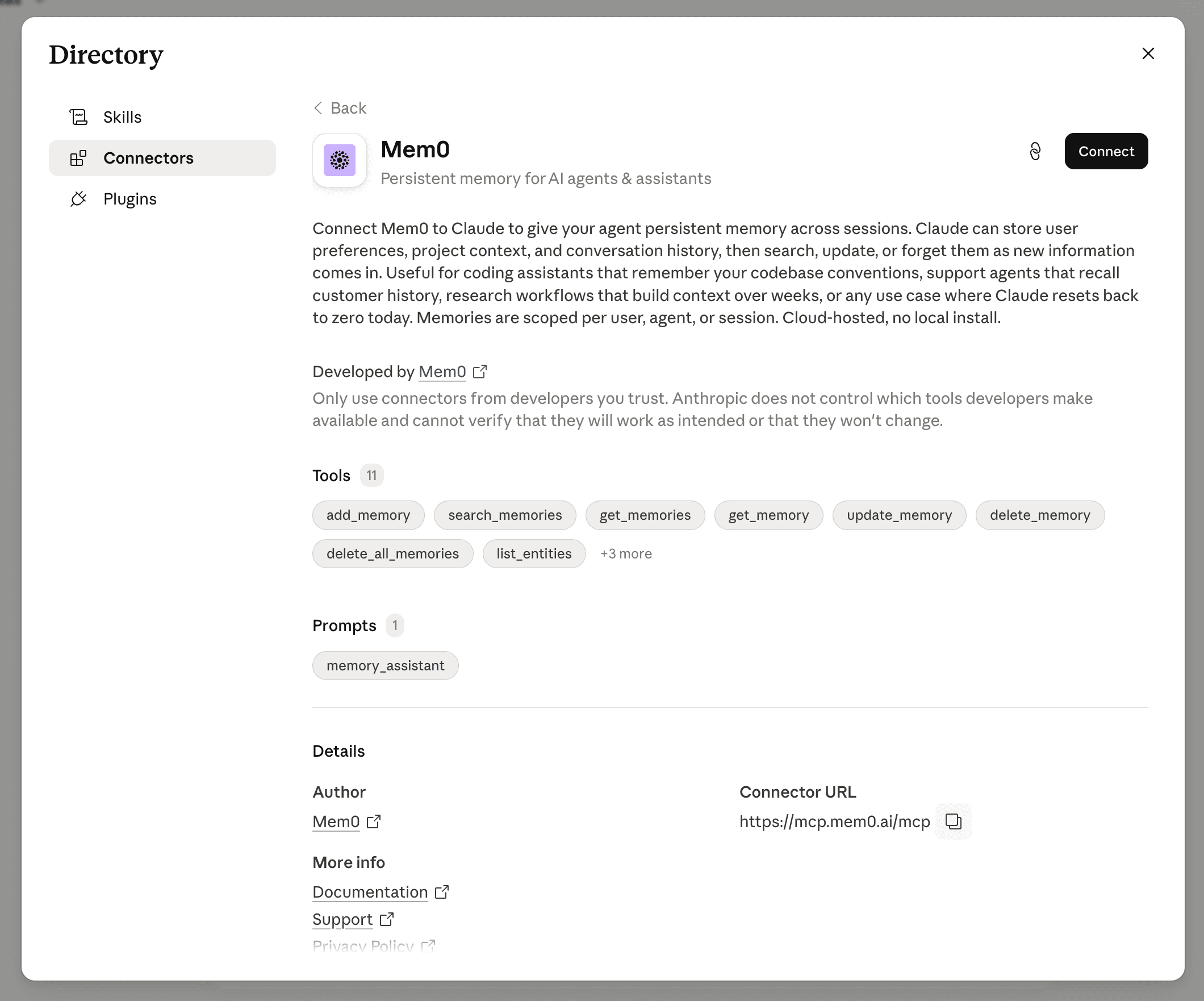This screenshot has height=1001, width=1204.
Task: Copy connector link using chain icon
Action: click(x=1035, y=152)
